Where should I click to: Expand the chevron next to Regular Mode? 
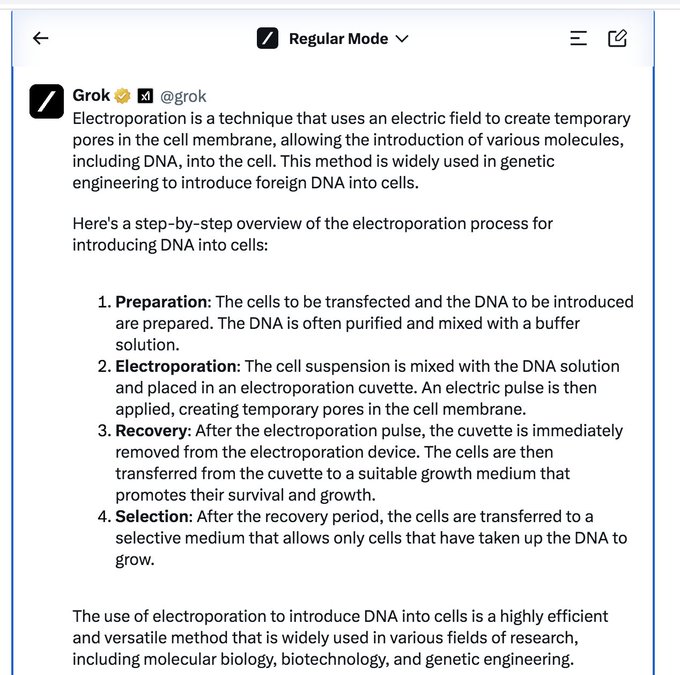click(402, 39)
